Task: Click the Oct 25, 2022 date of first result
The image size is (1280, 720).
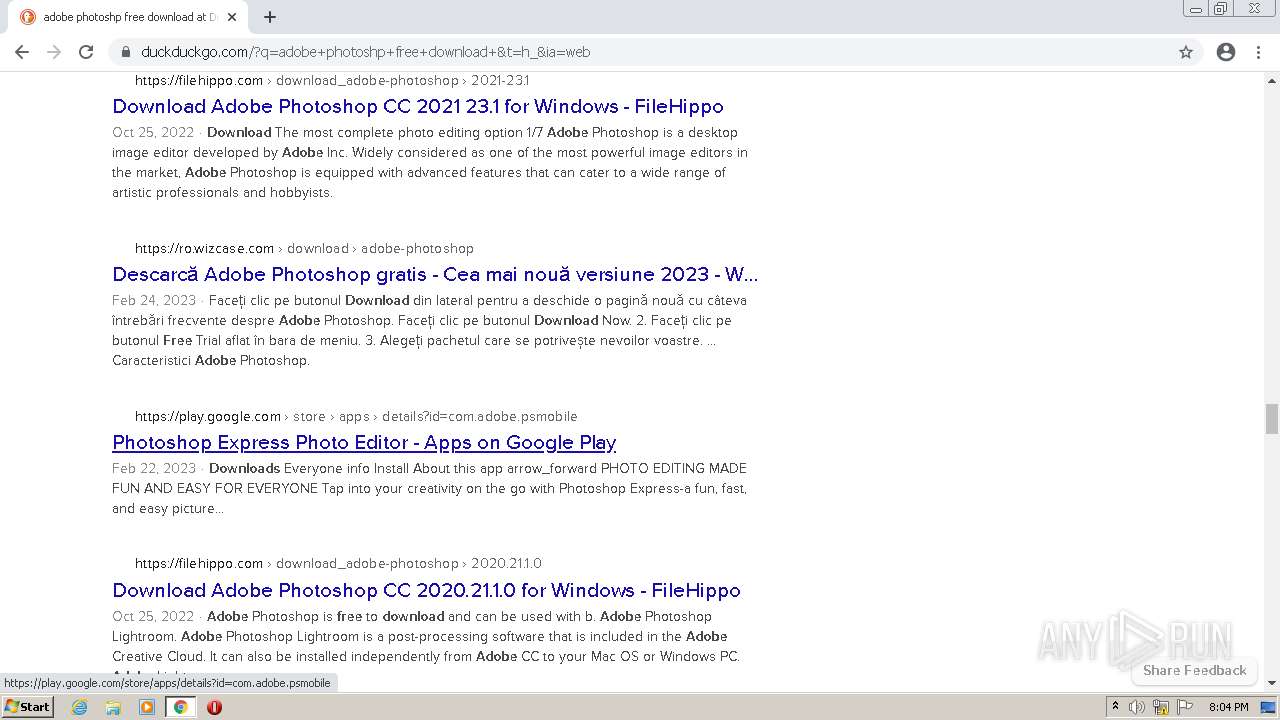Action: 153,132
